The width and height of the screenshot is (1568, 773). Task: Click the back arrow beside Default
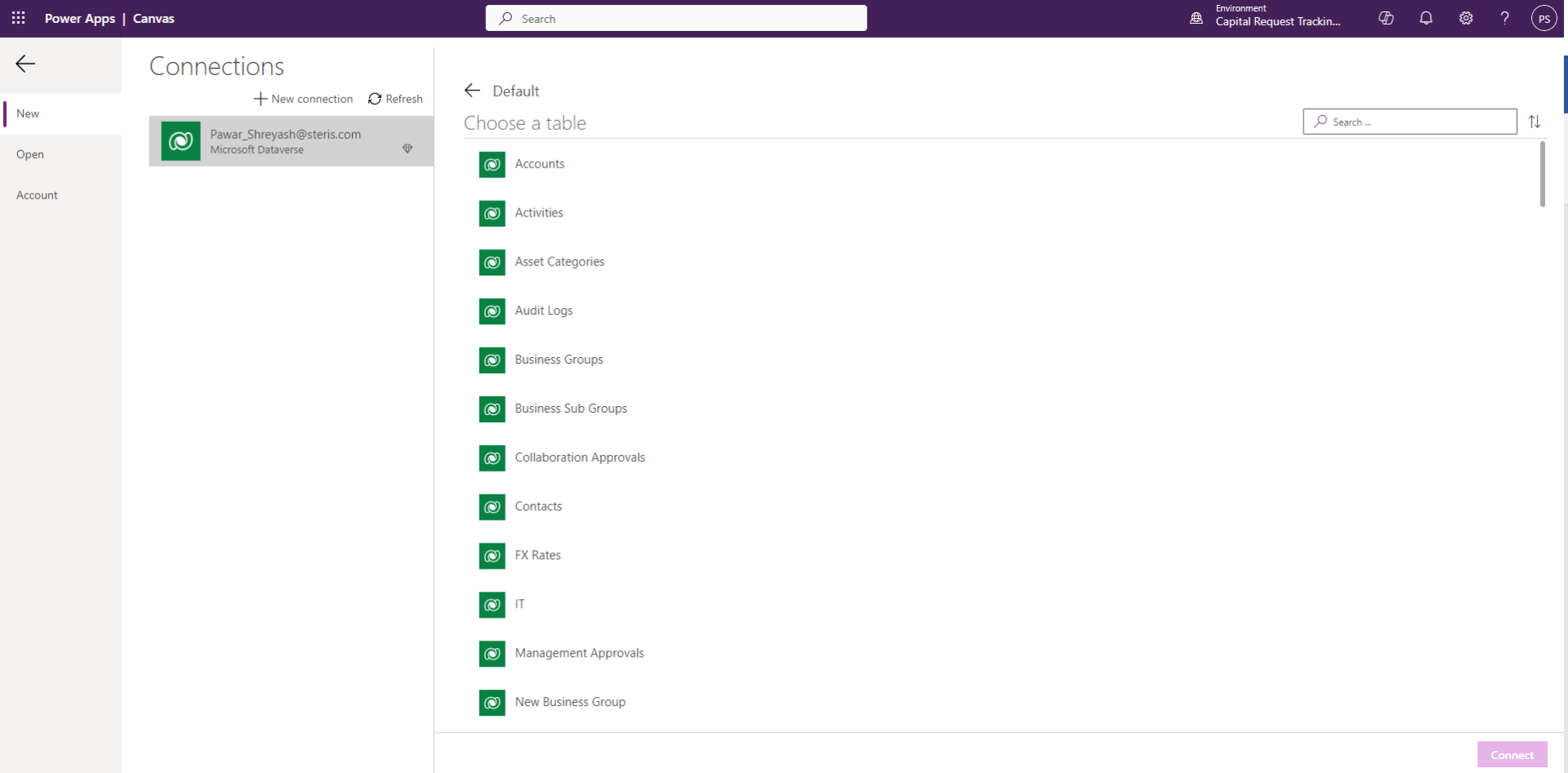point(472,90)
